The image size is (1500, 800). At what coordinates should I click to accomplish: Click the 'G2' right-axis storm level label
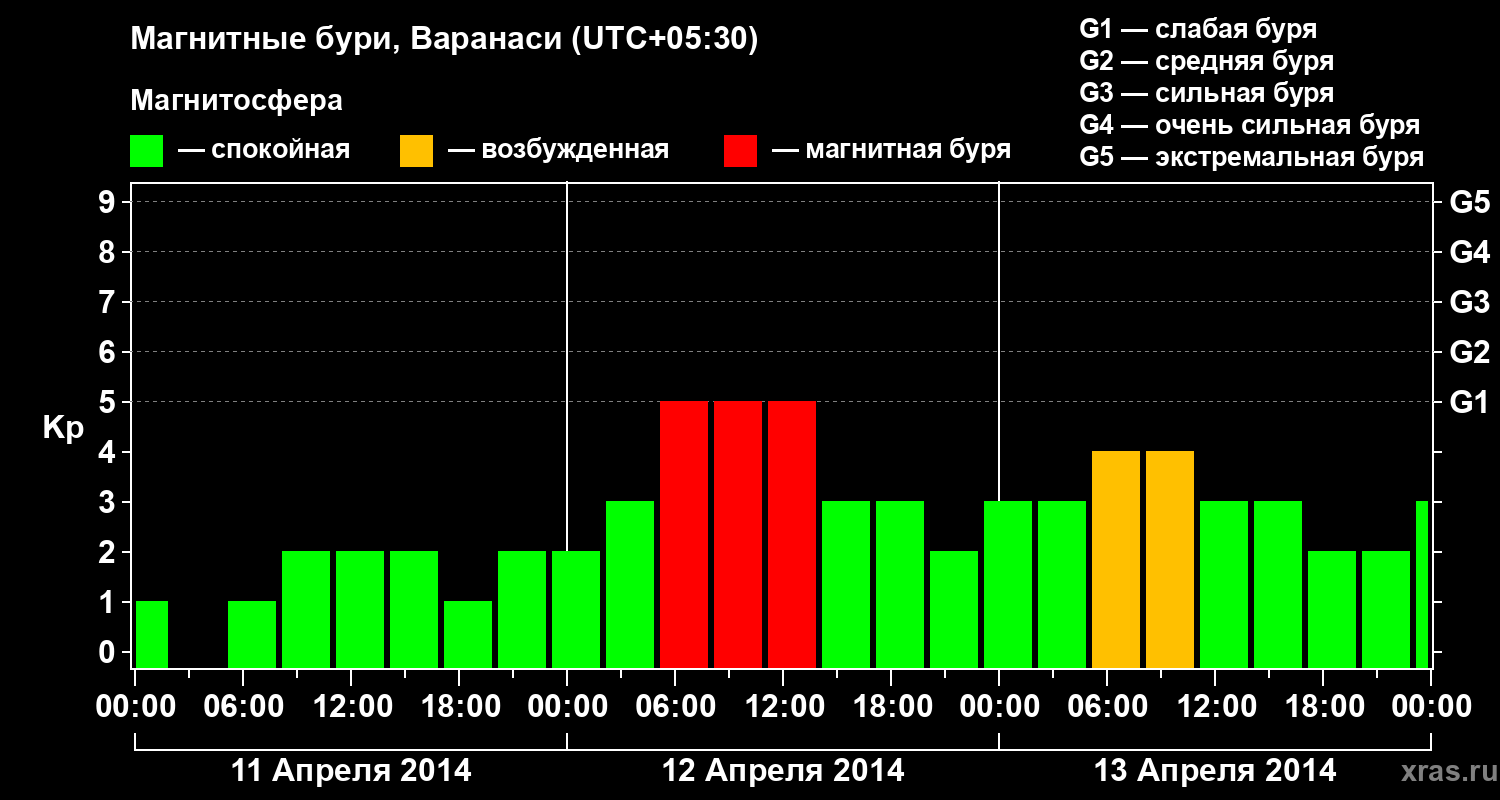pos(1469,352)
